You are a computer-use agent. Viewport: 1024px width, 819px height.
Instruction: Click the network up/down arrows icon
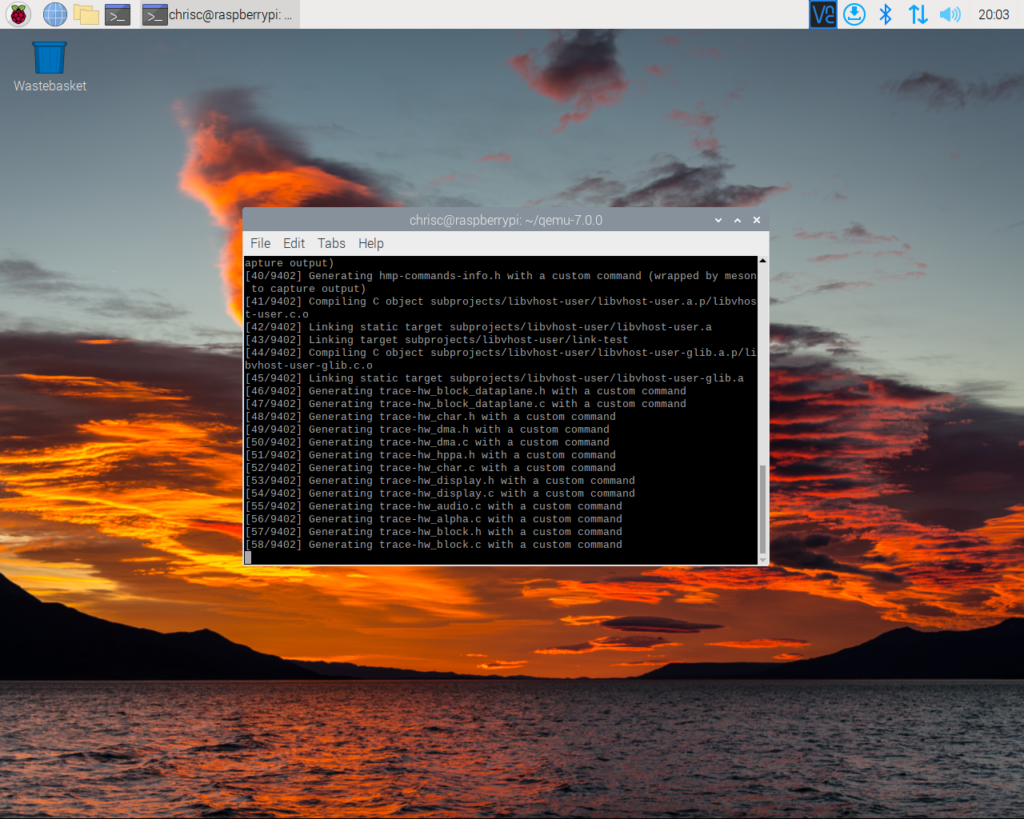917,14
